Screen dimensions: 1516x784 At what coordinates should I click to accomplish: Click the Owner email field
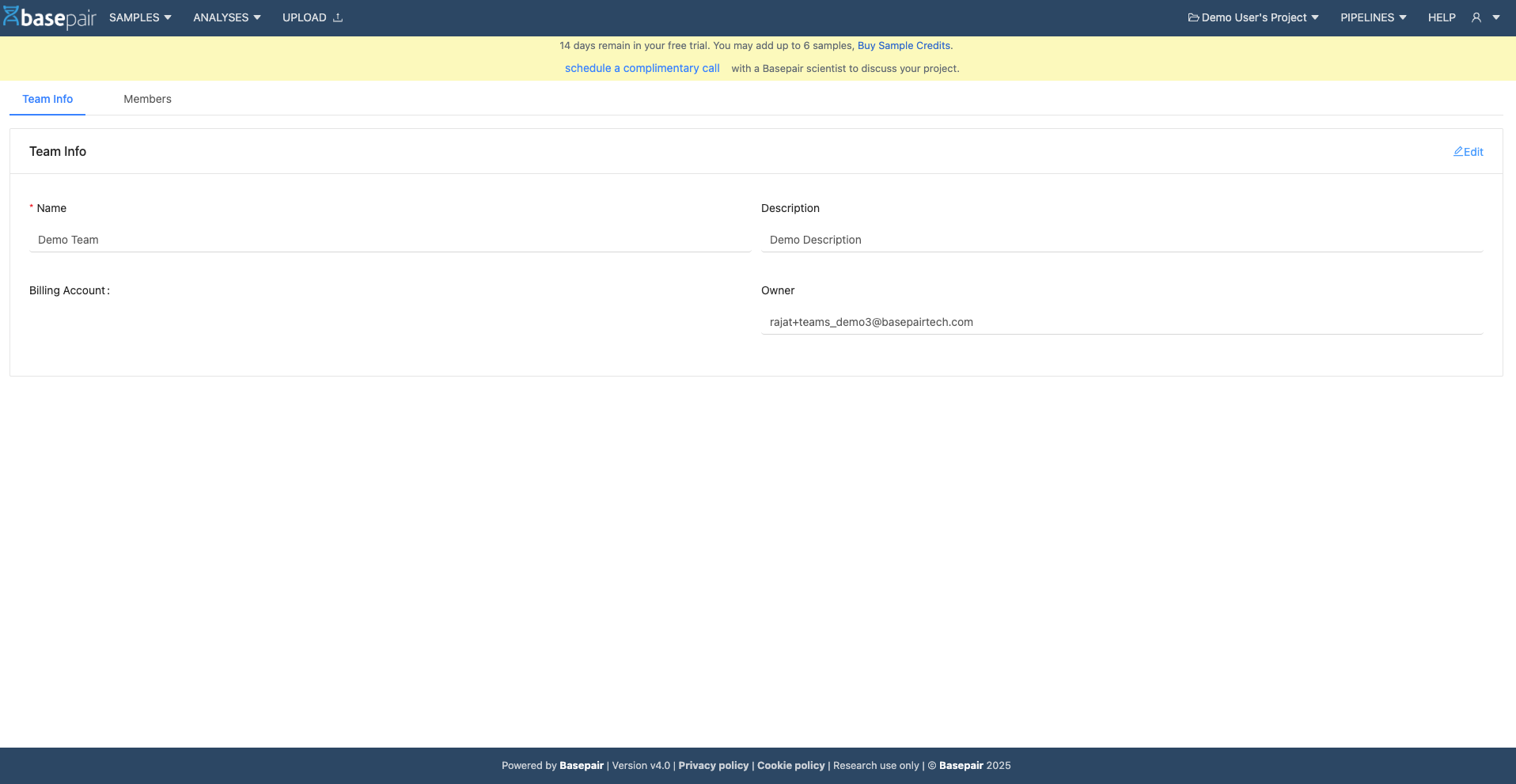point(1121,322)
